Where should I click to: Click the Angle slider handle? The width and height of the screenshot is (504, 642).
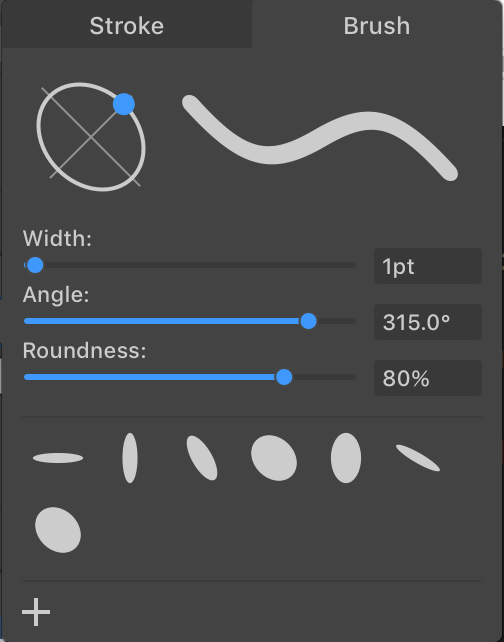(x=308, y=321)
